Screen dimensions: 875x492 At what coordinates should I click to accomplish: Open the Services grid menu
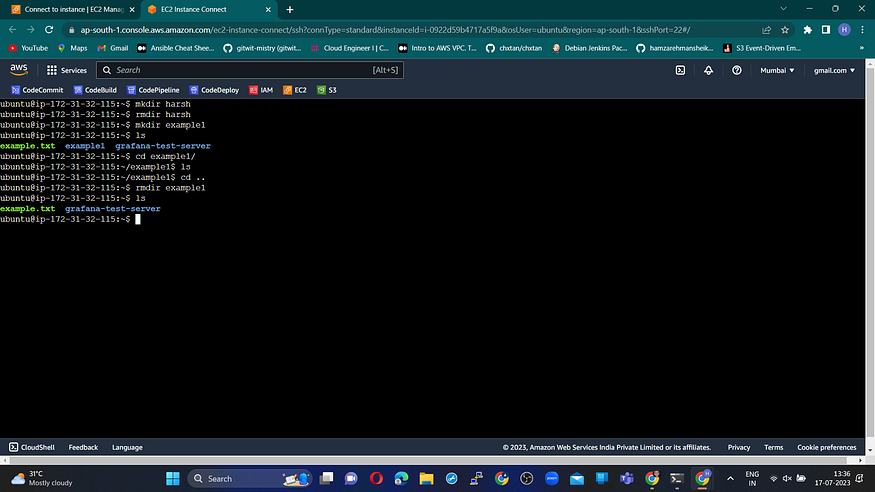pos(66,70)
